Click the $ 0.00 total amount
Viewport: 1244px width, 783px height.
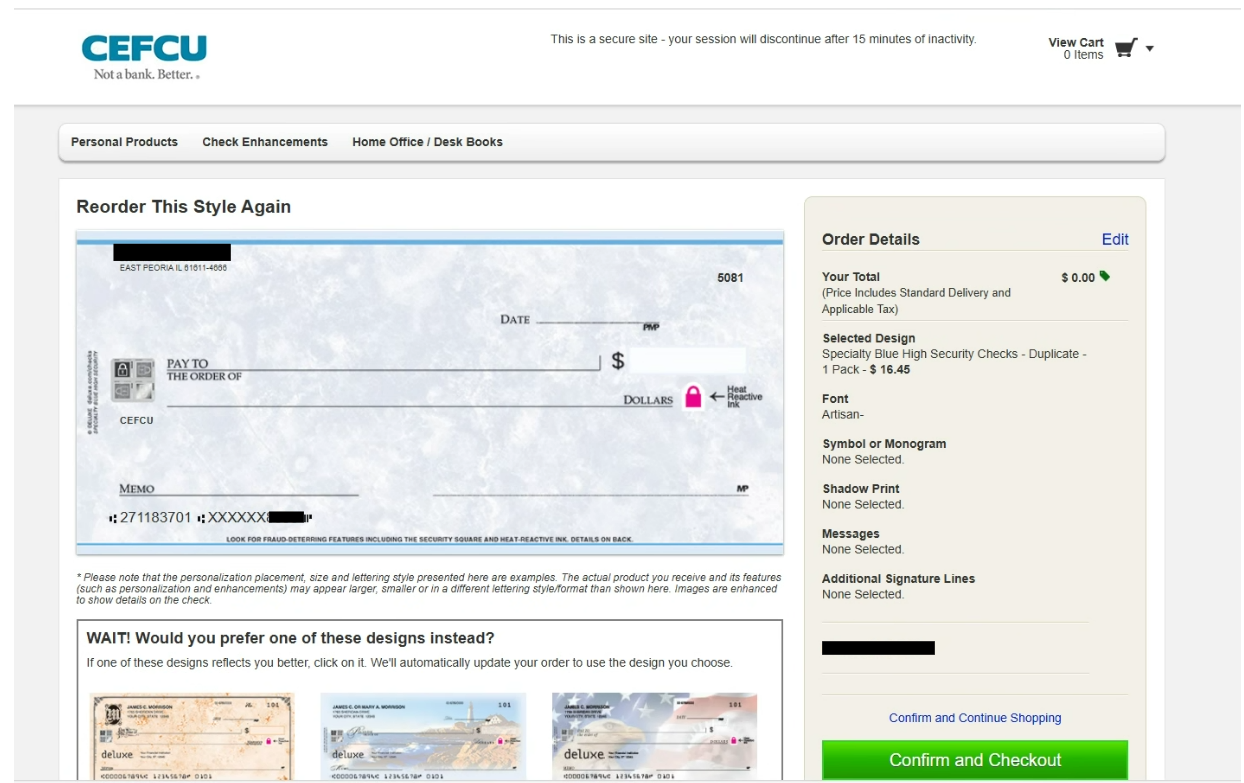[1078, 278]
